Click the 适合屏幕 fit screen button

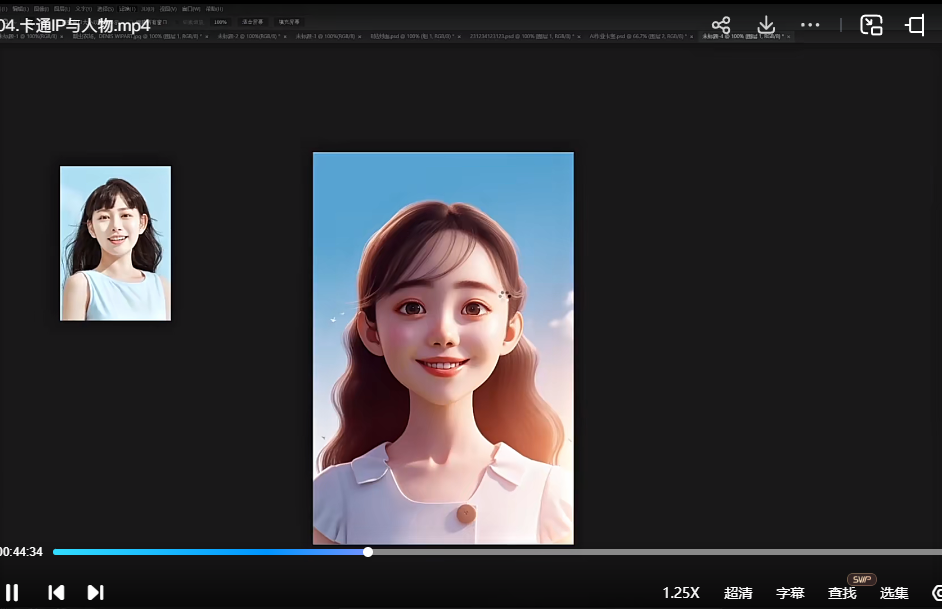[x=252, y=22]
